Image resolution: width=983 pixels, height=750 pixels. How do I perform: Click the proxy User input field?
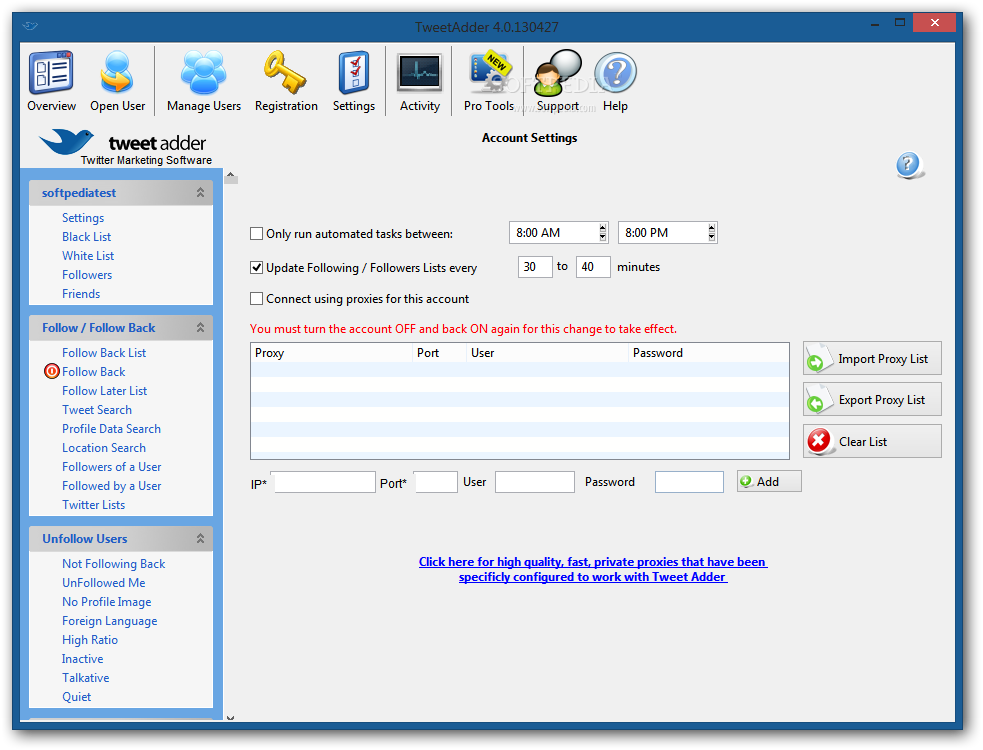(535, 482)
